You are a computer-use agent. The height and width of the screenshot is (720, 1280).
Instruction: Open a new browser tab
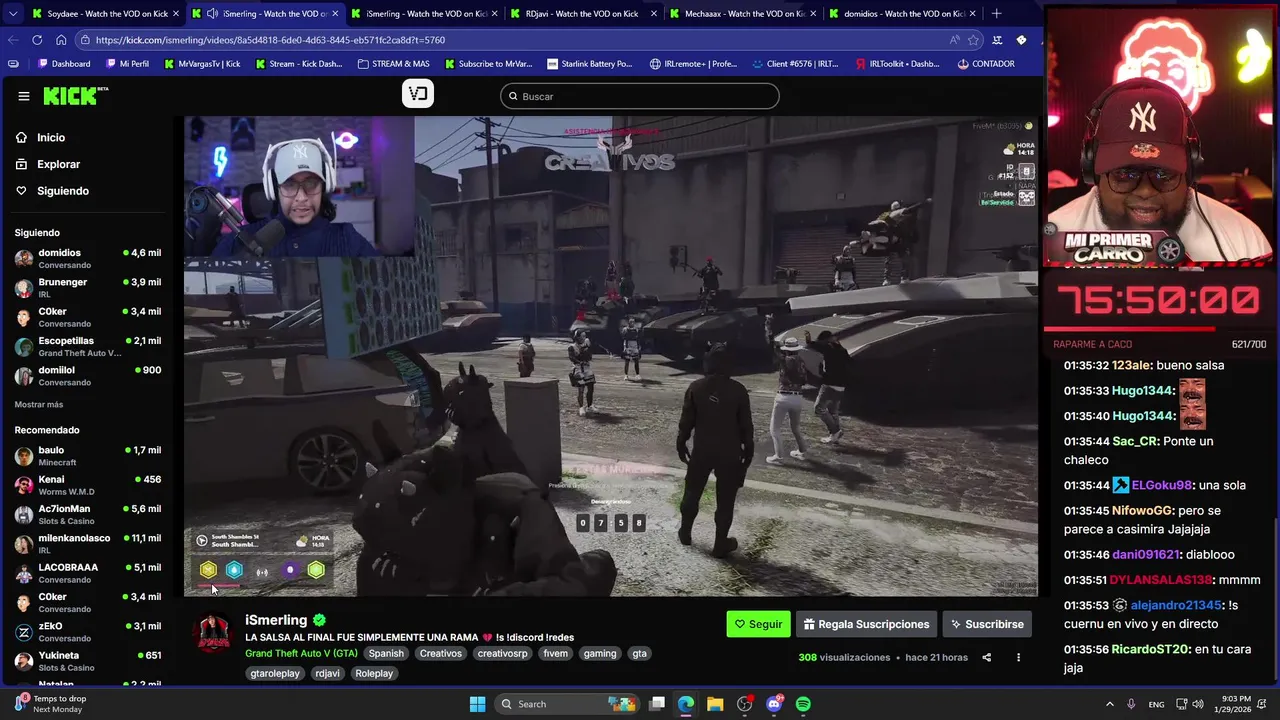click(996, 14)
